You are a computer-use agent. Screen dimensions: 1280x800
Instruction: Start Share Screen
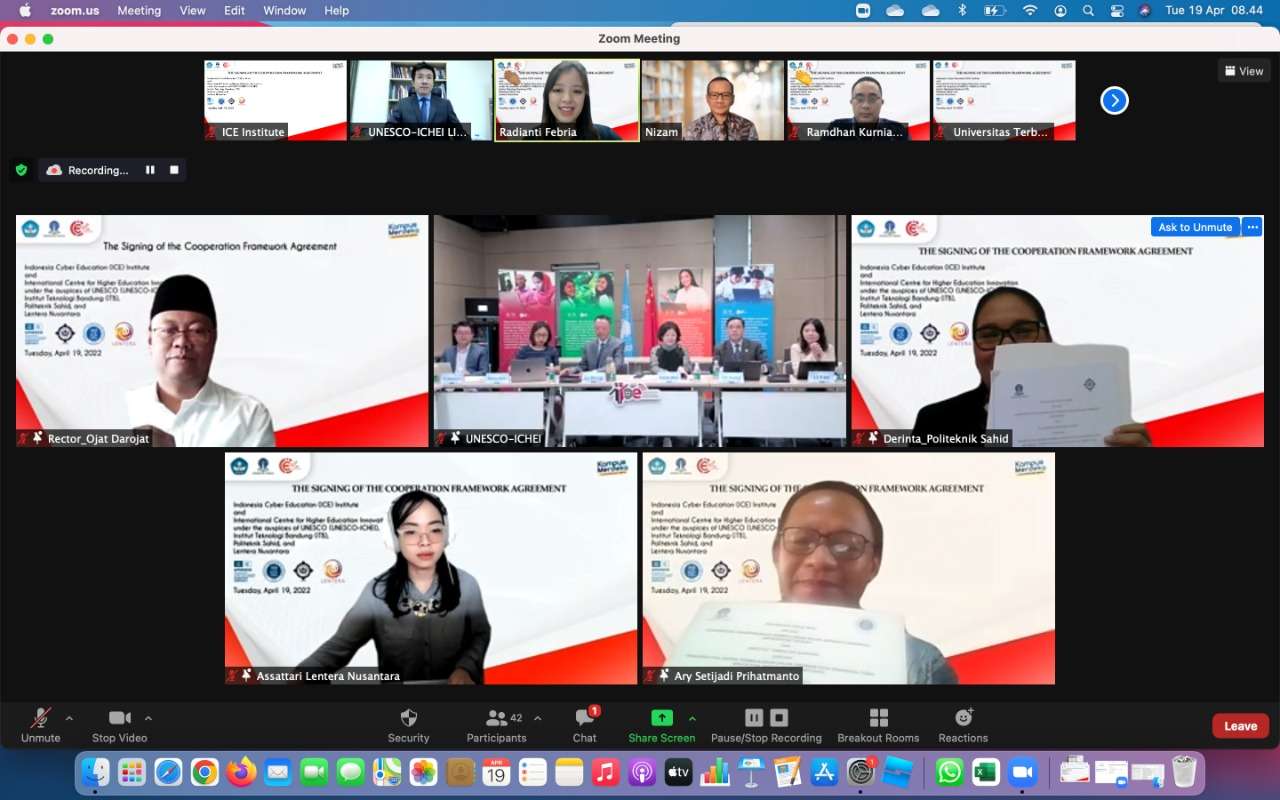tap(662, 725)
